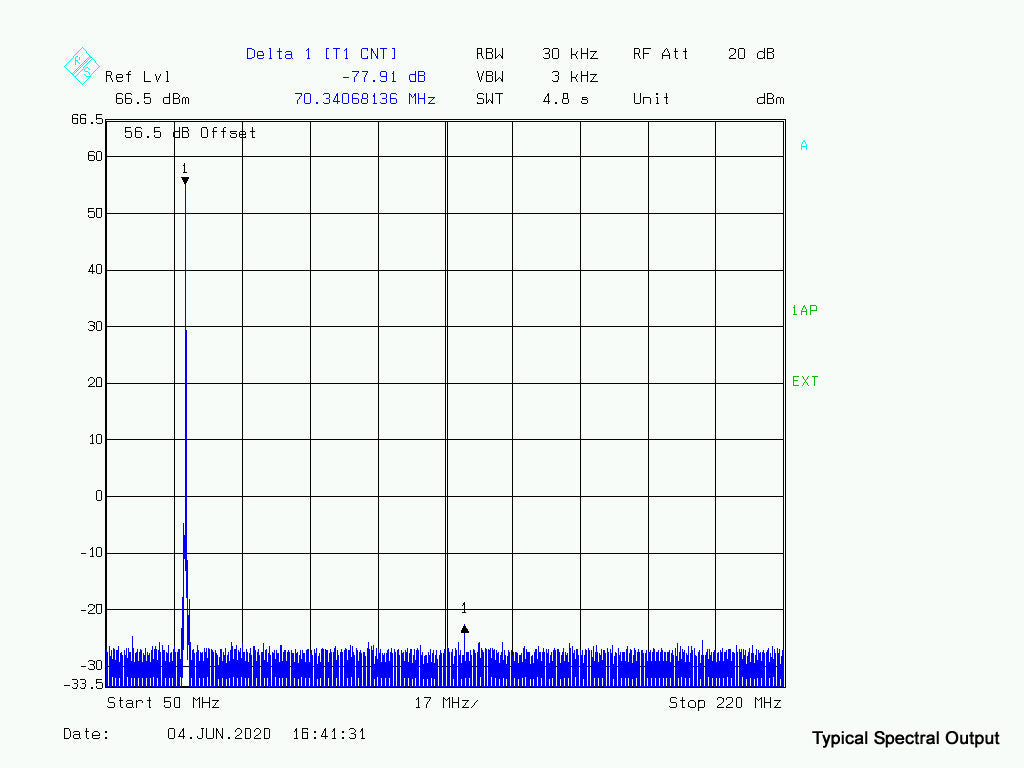The height and width of the screenshot is (768, 1024).
Task: Click the green 'EXT' reference indicator
Action: (804, 382)
